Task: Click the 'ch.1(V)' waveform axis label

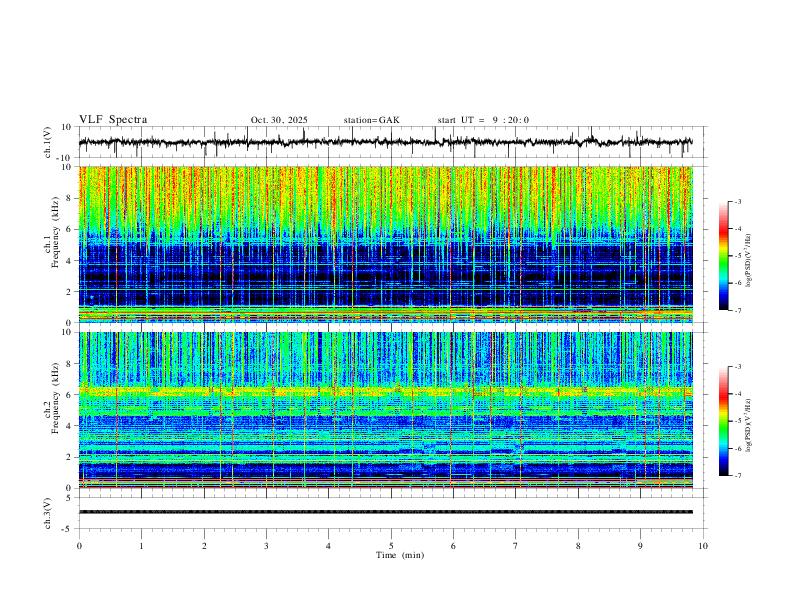Action: click(x=48, y=142)
